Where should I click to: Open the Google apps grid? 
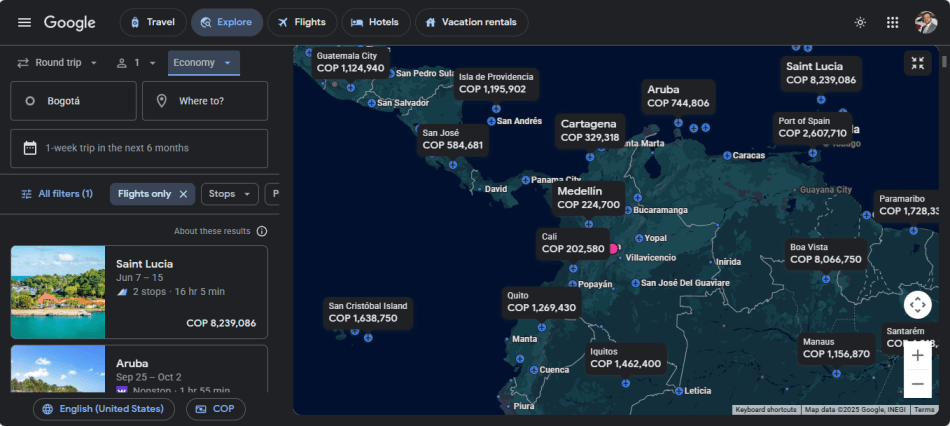[x=893, y=22]
